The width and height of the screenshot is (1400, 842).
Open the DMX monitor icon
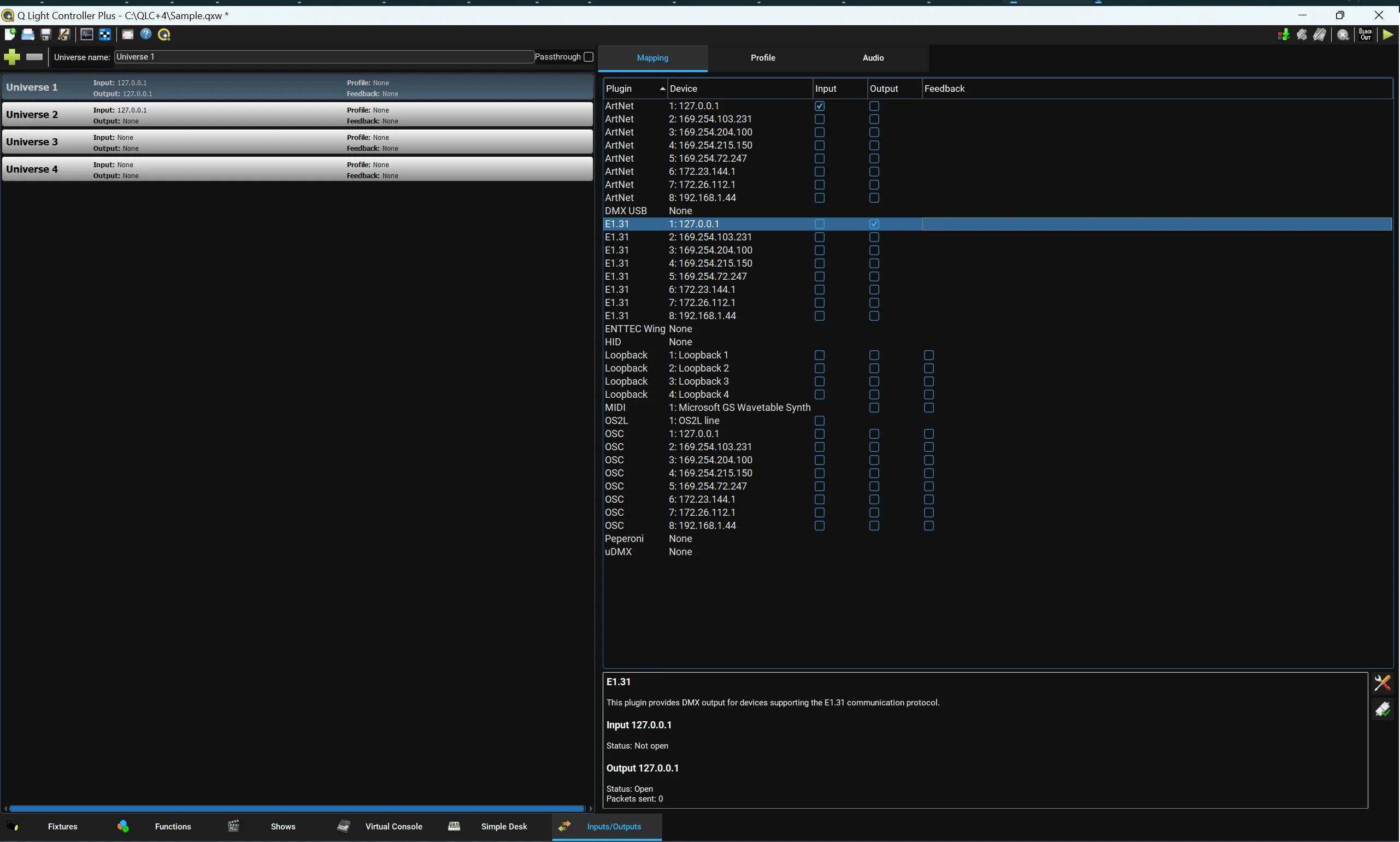[x=87, y=34]
